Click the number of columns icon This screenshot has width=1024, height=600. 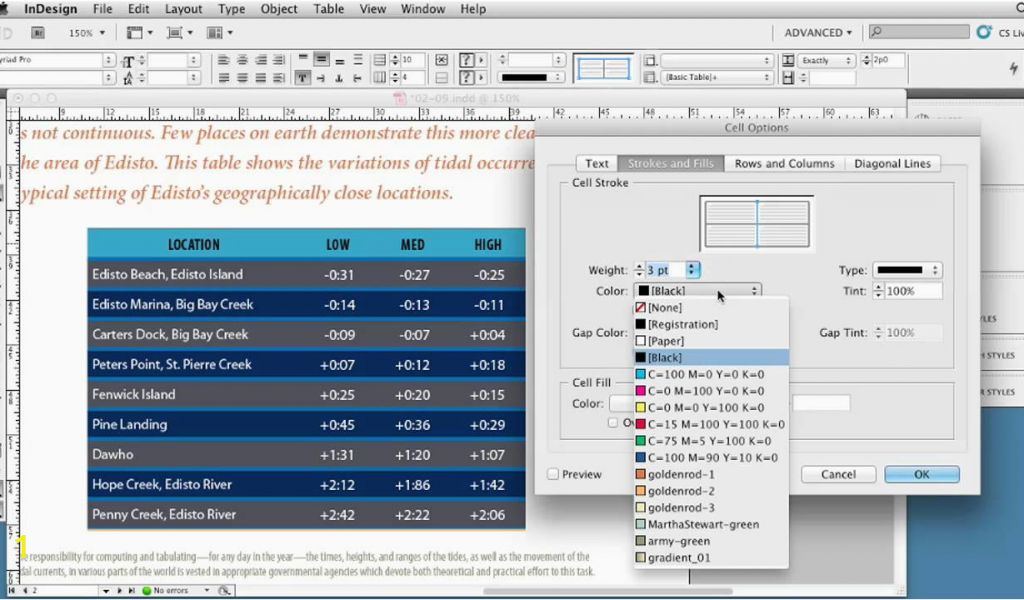379,78
